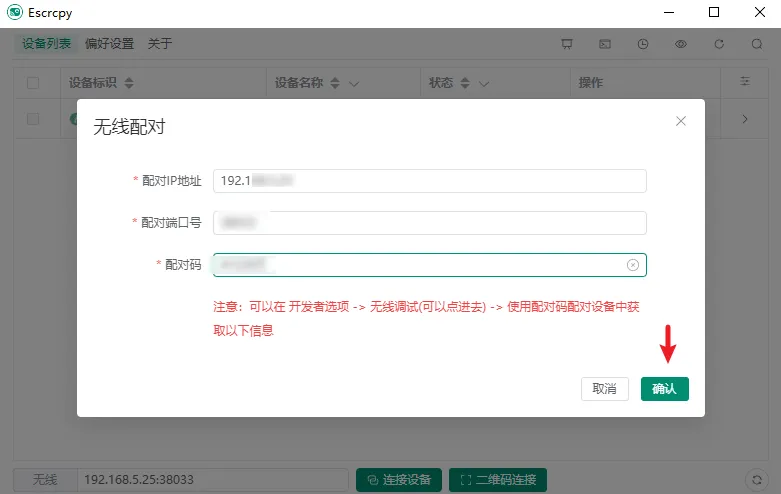The image size is (781, 494).
Task: Click the 连接设备 button
Action: click(x=399, y=480)
